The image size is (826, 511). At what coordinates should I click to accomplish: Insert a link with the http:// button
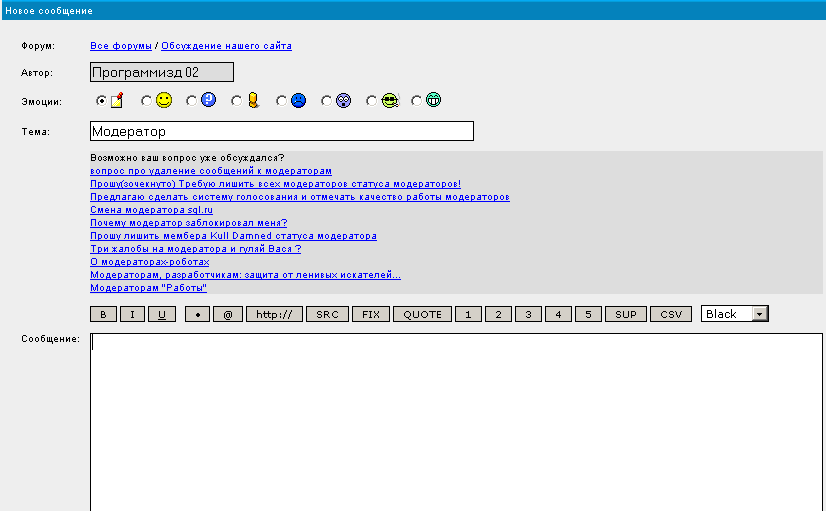point(274,314)
